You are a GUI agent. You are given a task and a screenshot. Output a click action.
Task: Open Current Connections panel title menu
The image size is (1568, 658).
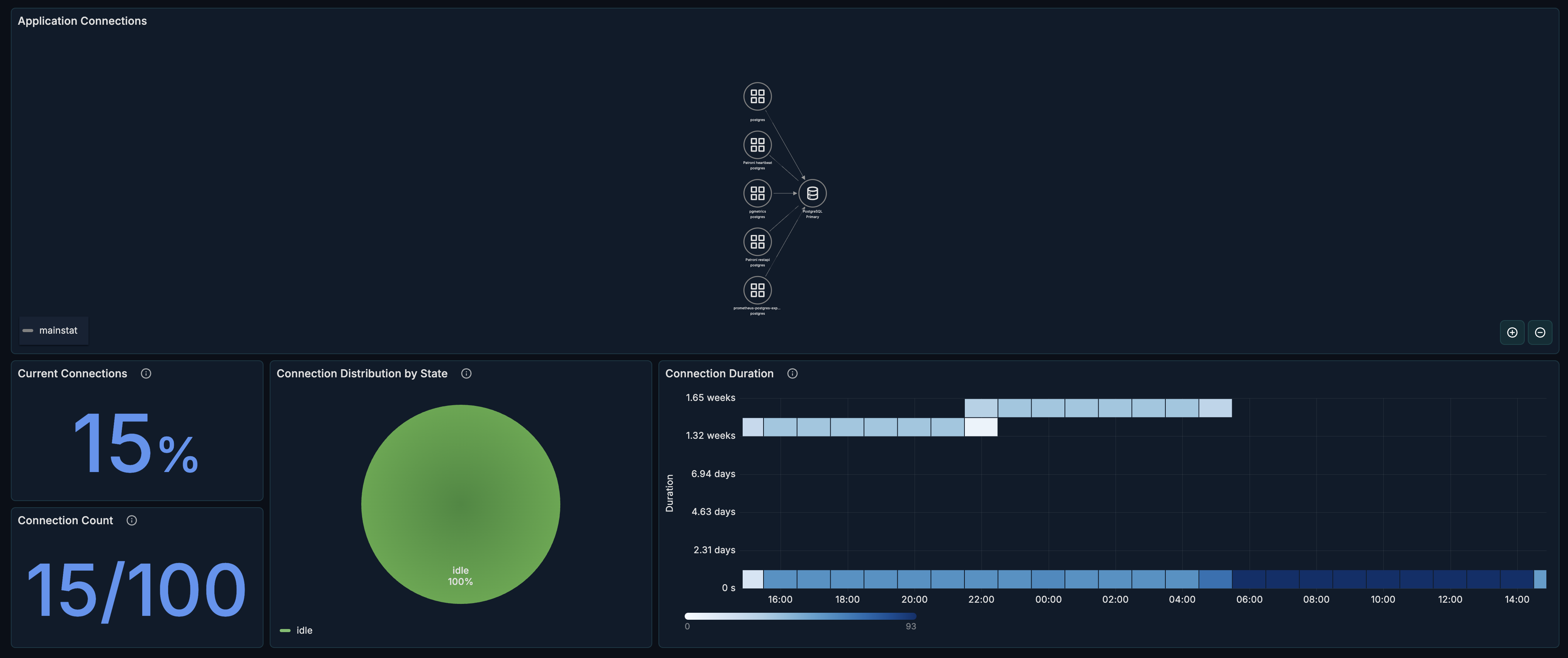pos(72,373)
